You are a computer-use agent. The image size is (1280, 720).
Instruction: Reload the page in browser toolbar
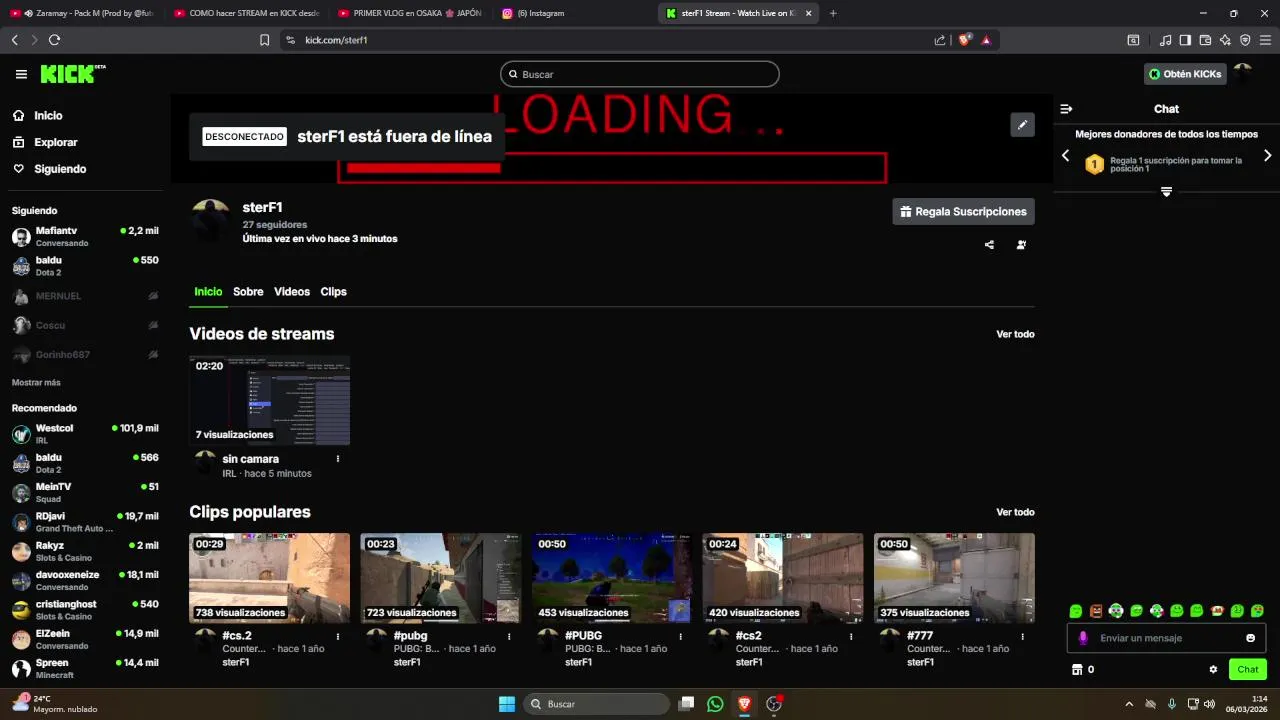pyautogui.click(x=54, y=40)
